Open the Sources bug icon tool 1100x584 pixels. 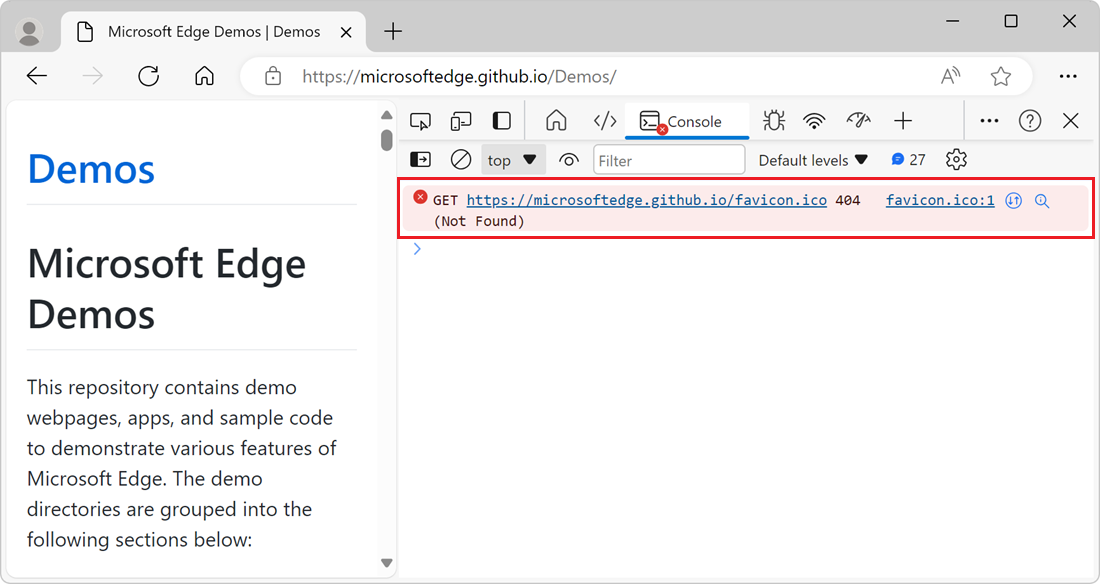pyautogui.click(x=773, y=121)
